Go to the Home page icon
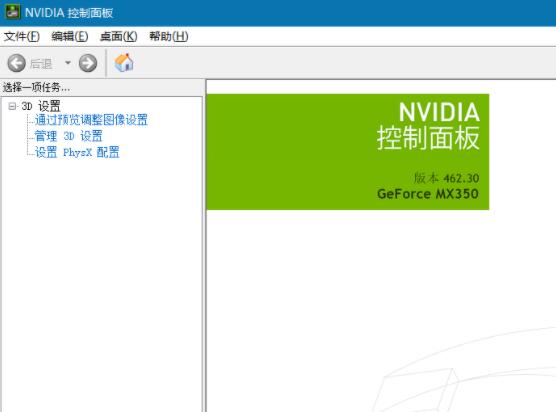The width and height of the screenshot is (556, 412). pos(124,62)
